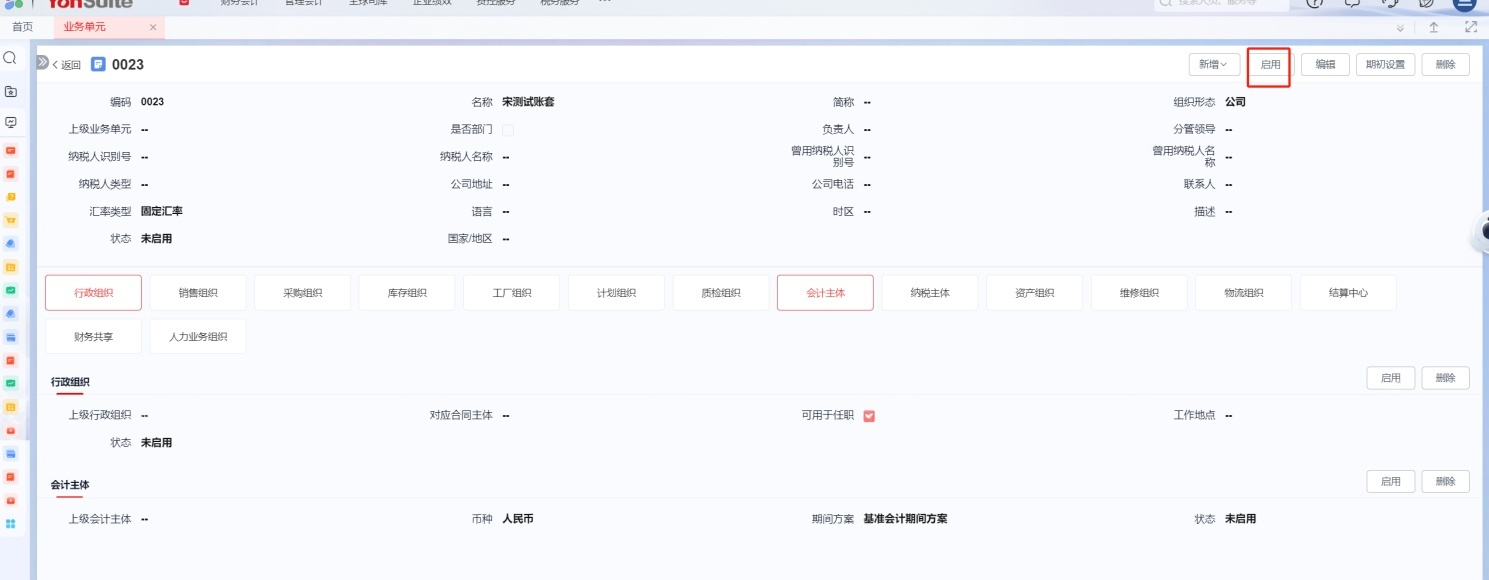
Task: Click the header 启用 button next to 编辑
Action: click(1270, 64)
